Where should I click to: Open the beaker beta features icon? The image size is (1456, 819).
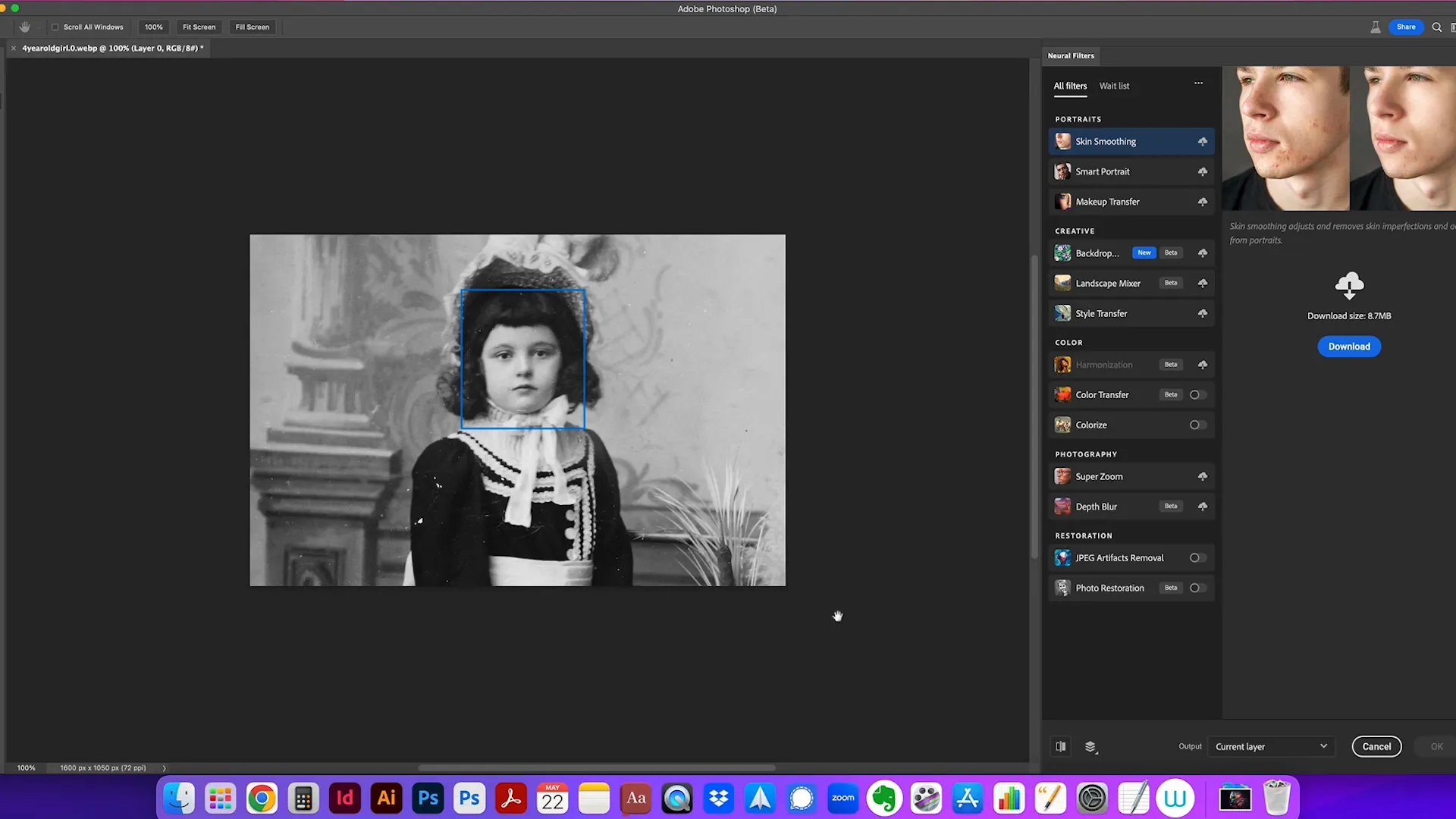pos(1375,27)
